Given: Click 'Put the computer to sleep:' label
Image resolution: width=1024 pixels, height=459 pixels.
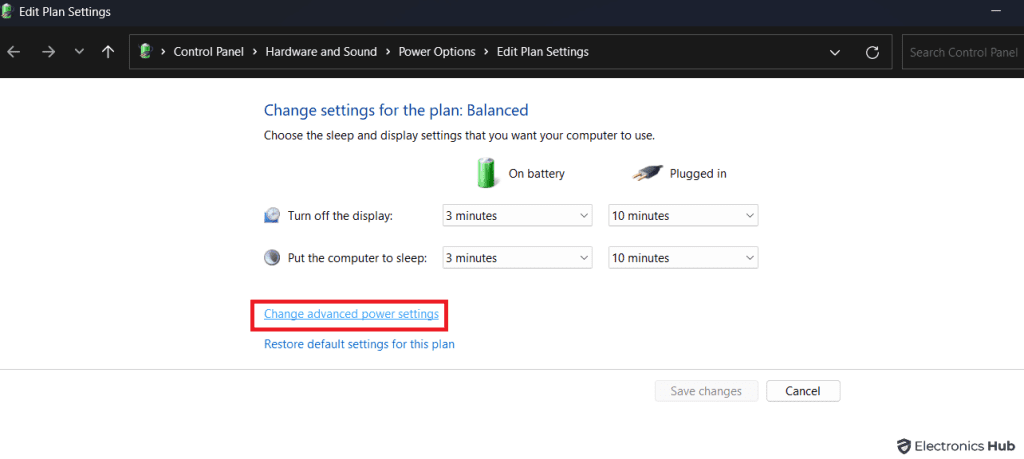Looking at the screenshot, I should pos(357,258).
